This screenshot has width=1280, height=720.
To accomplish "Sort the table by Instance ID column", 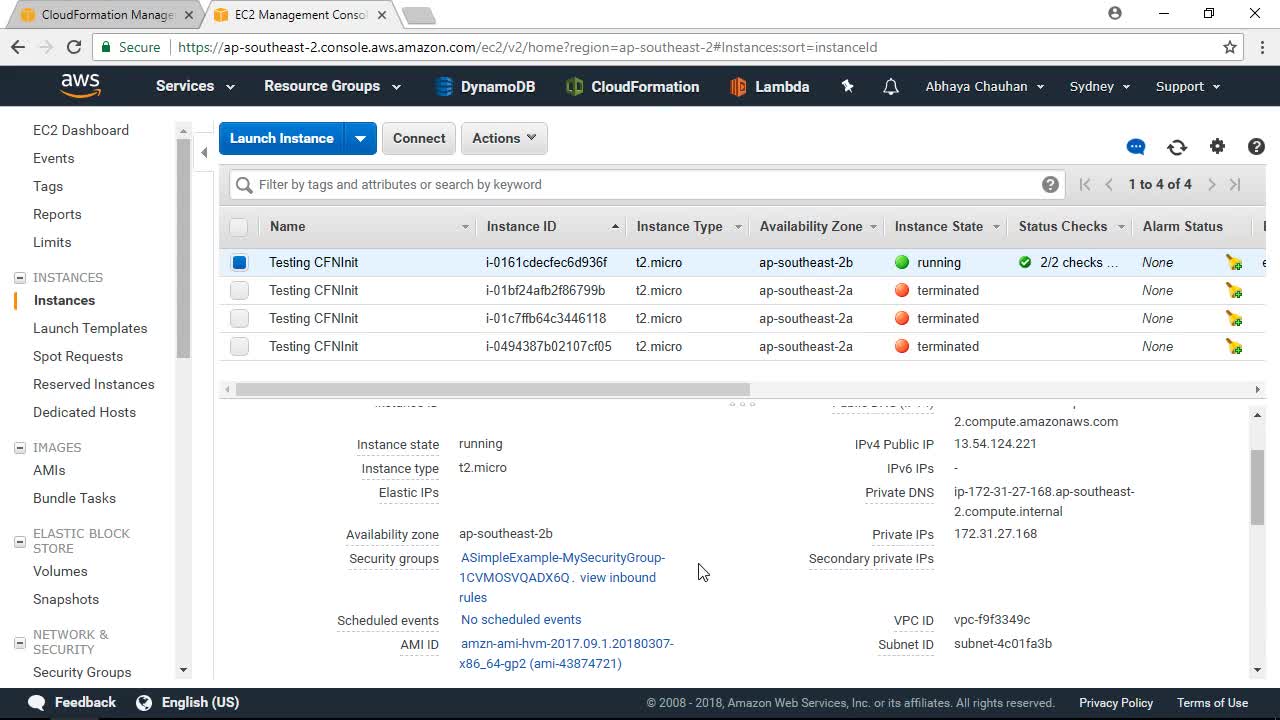I will tap(552, 227).
